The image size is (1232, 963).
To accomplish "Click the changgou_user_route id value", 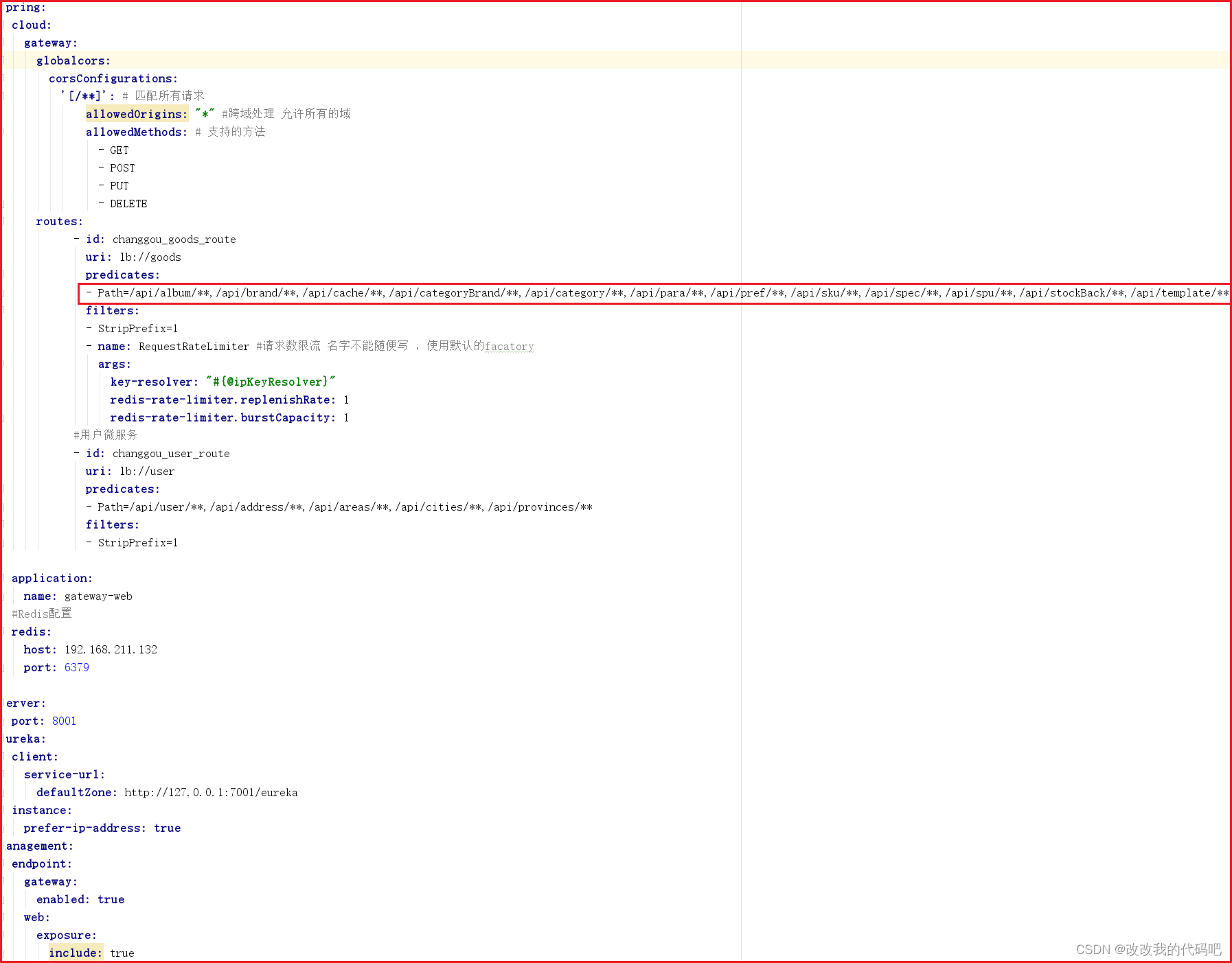I will point(171,453).
